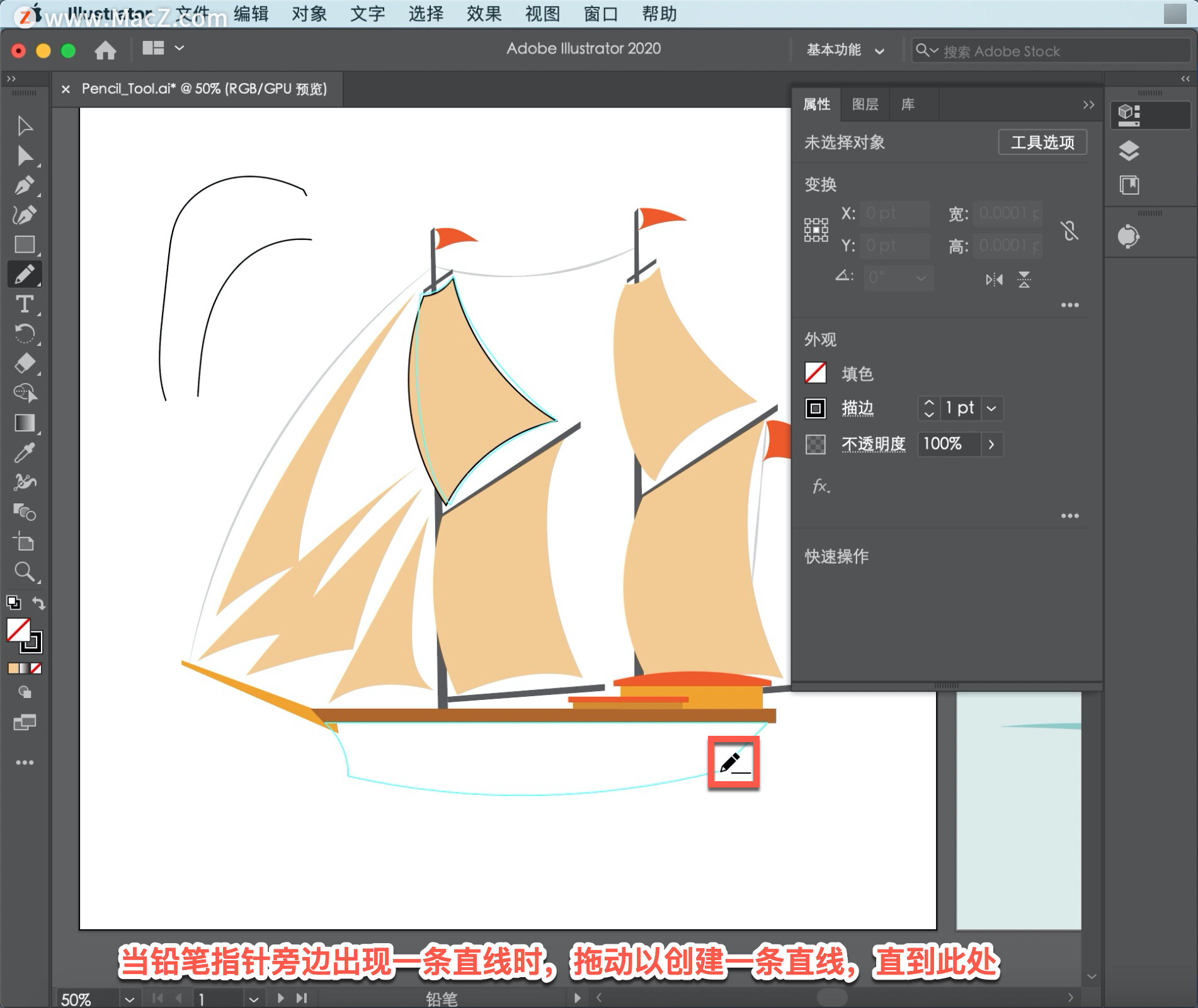Reset to default fill and stroke

click(x=13, y=603)
